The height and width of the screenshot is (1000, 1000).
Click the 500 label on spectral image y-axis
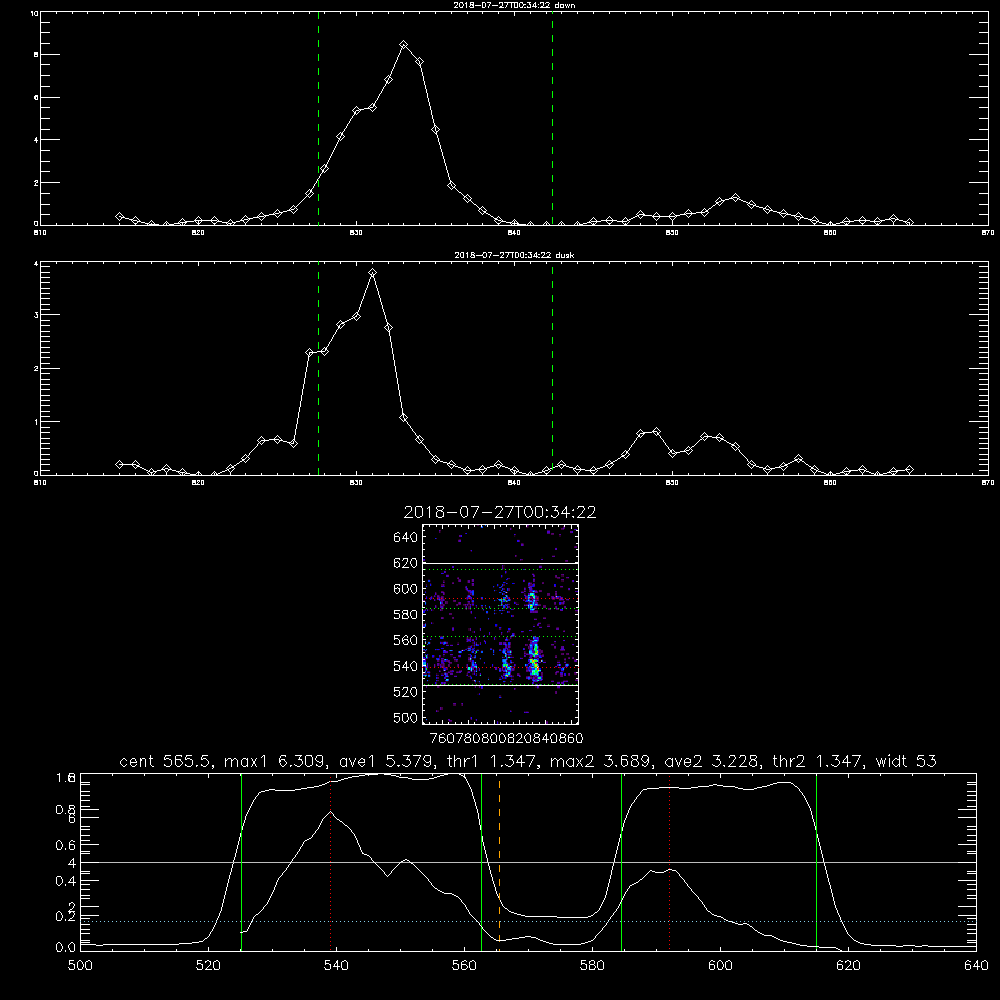[x=406, y=717]
